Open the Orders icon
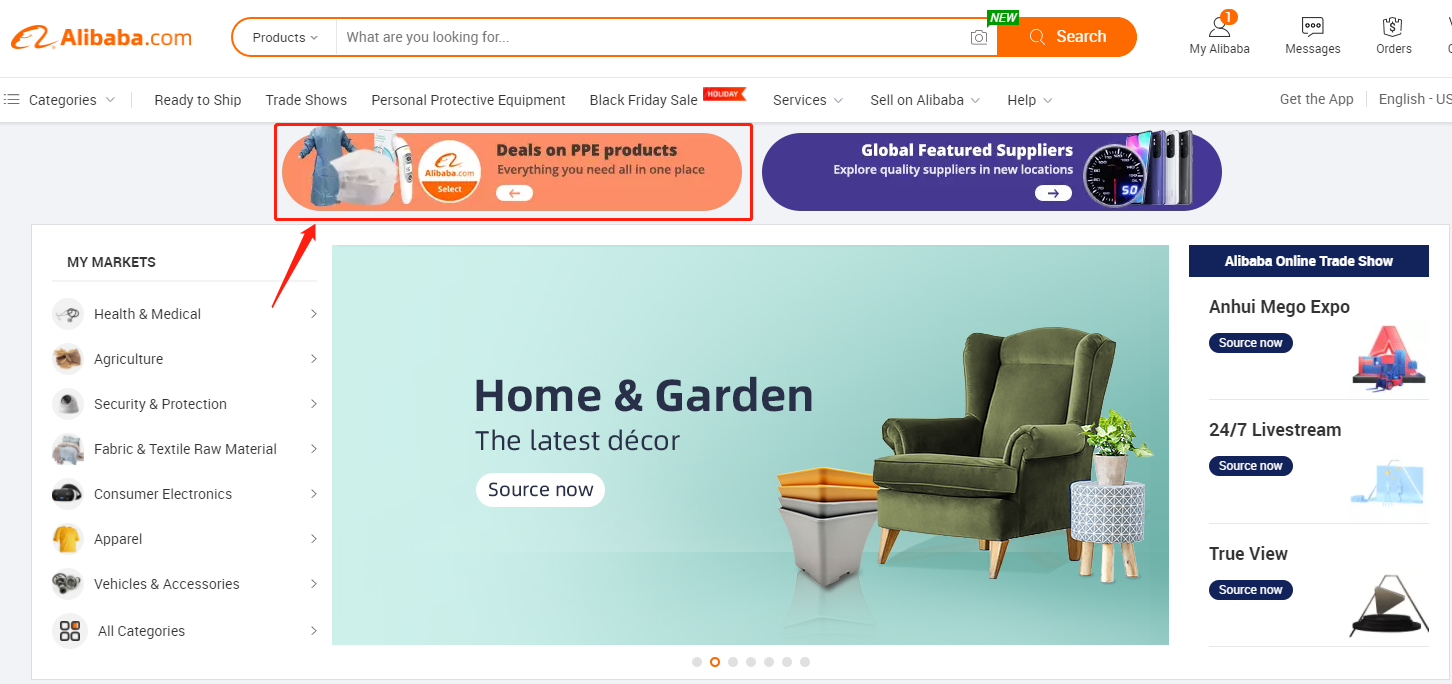Screen dimensions: 1452x684 pos(1393,26)
